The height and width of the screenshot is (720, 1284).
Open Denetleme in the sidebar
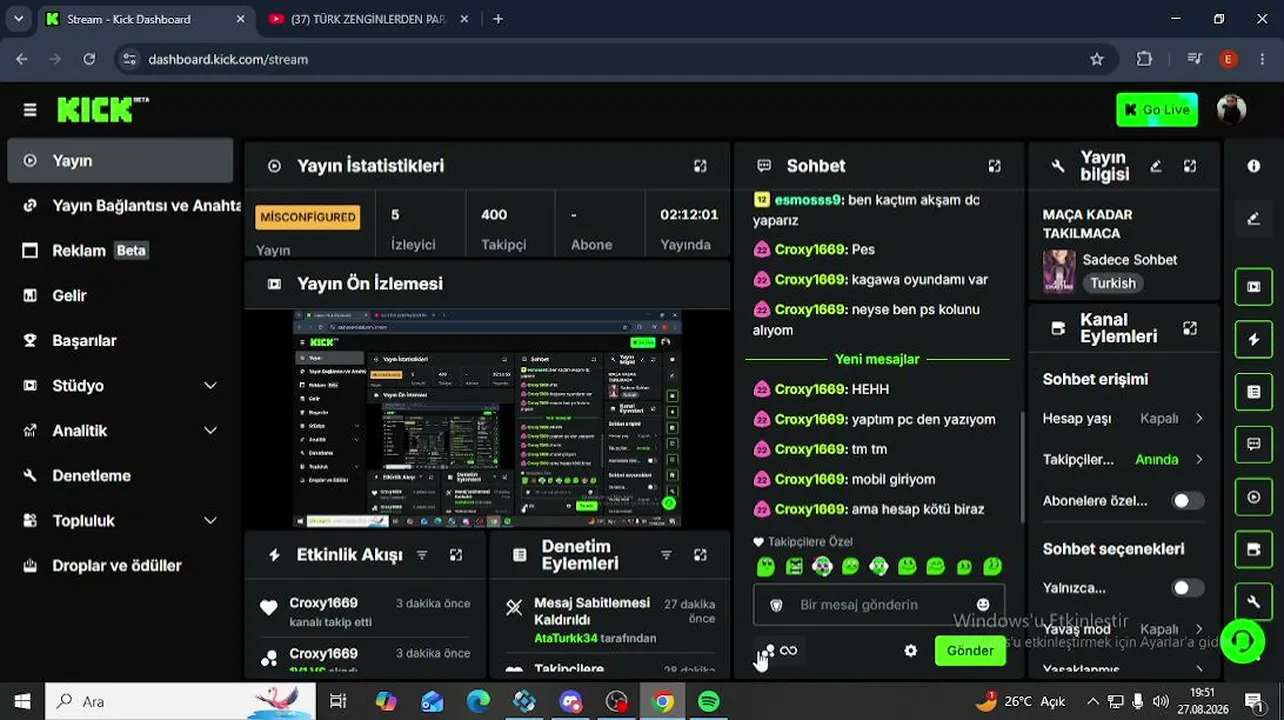click(121, 476)
